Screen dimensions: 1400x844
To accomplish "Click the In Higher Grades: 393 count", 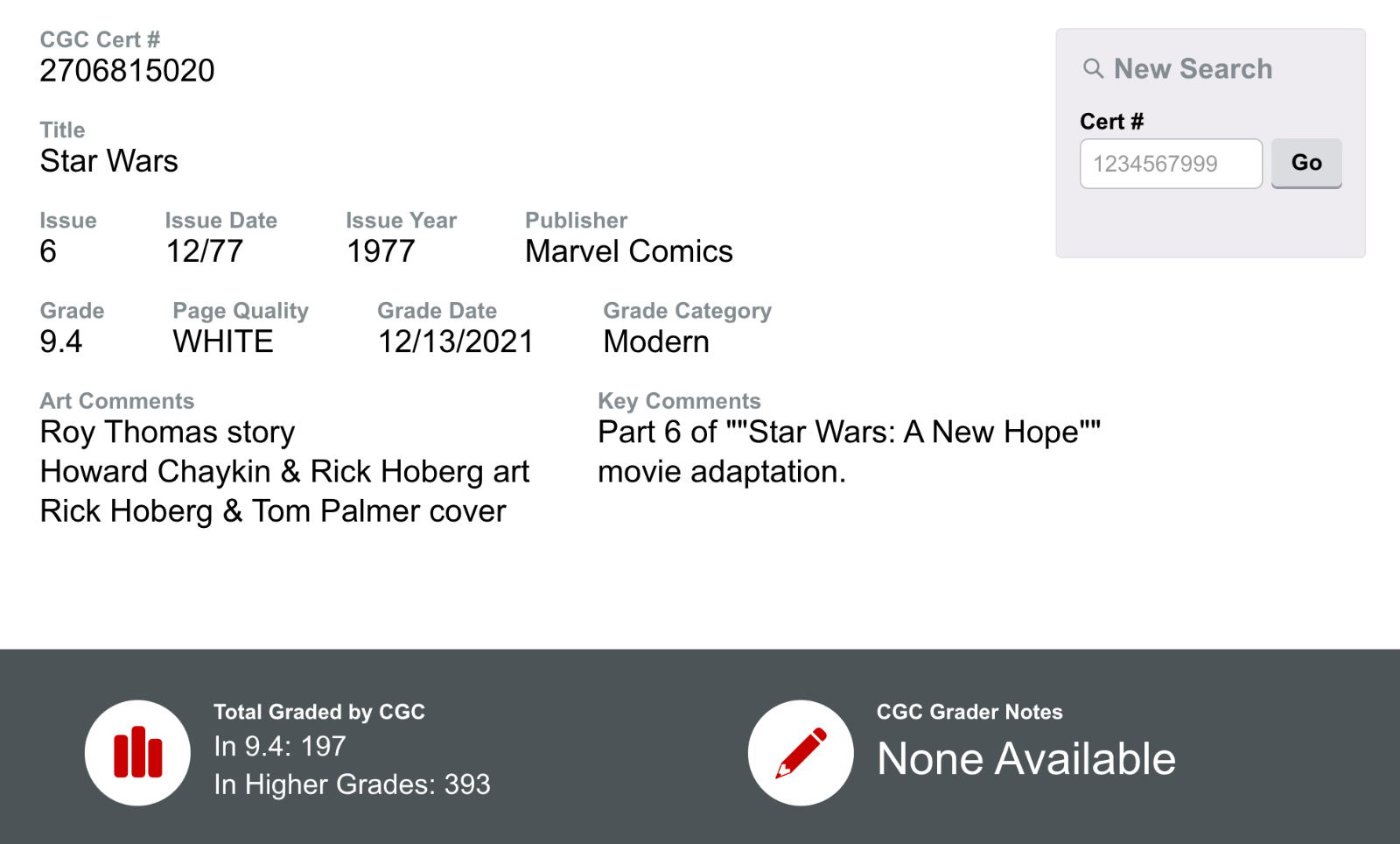I will pos(352,784).
